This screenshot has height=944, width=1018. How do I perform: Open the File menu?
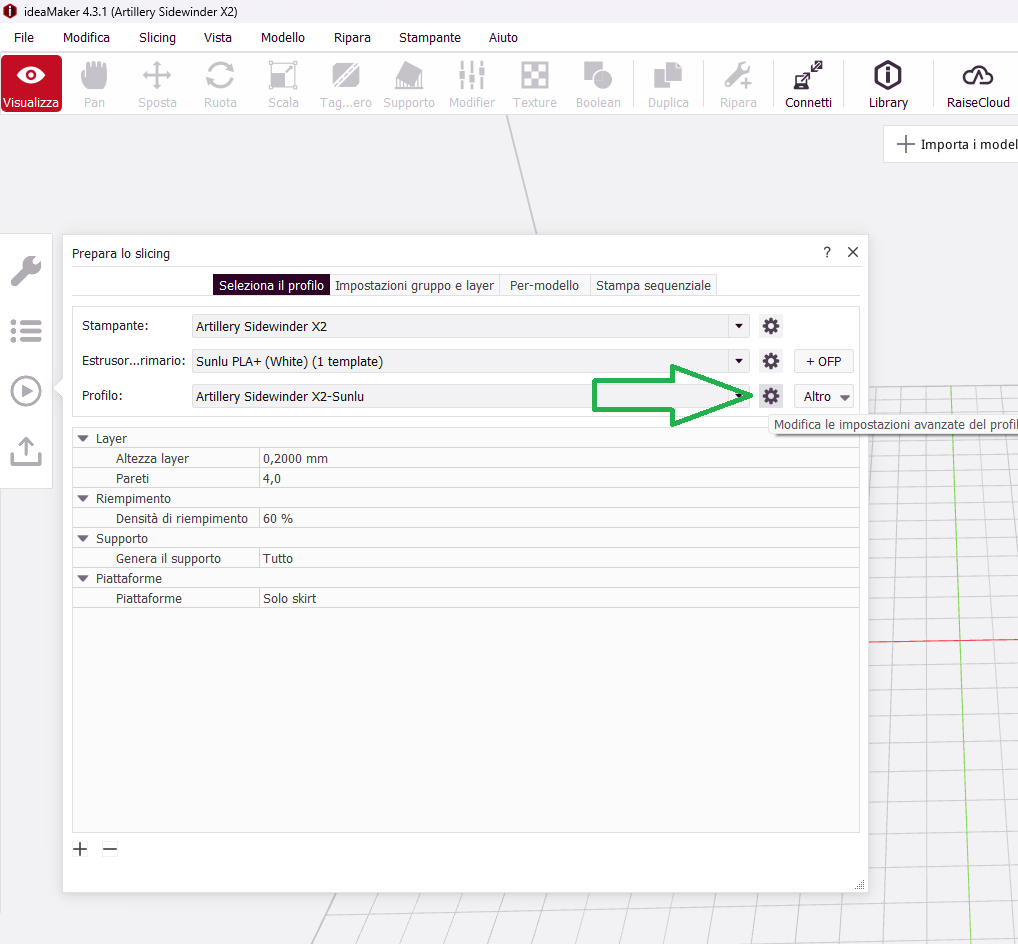[24, 38]
